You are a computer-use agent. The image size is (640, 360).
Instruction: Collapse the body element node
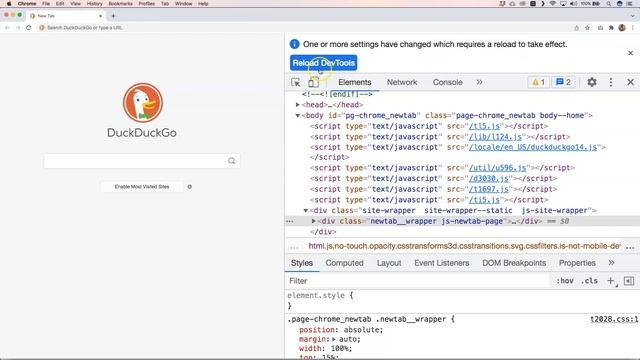tap(298, 116)
